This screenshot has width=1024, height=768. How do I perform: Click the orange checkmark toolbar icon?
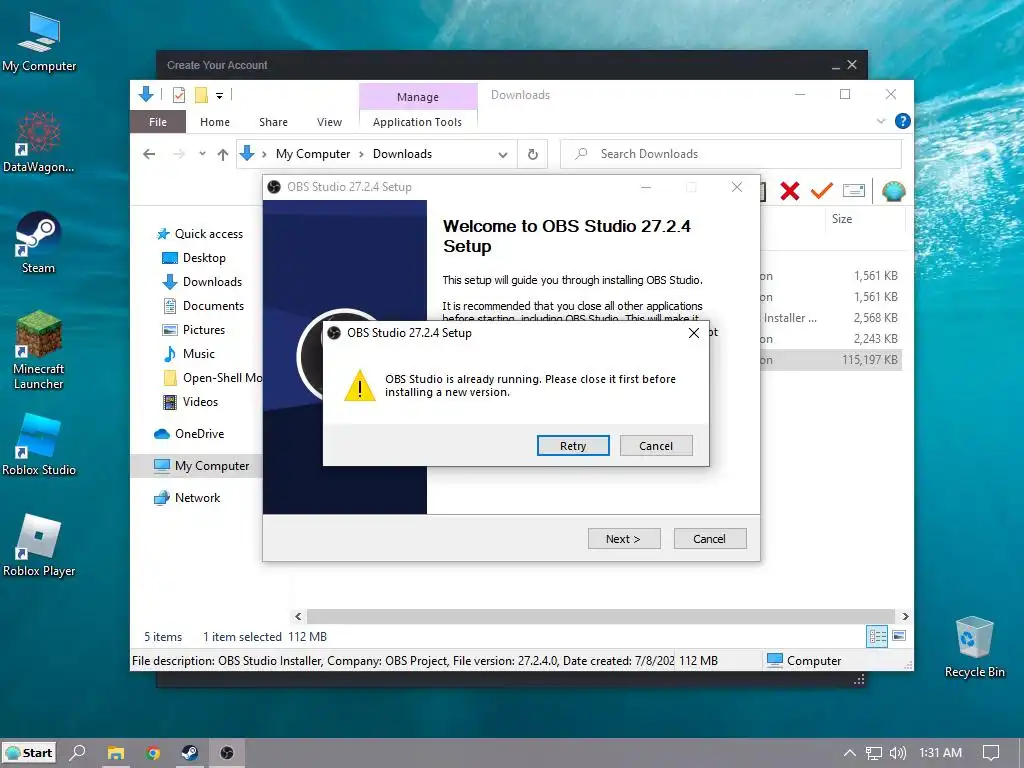tap(822, 191)
